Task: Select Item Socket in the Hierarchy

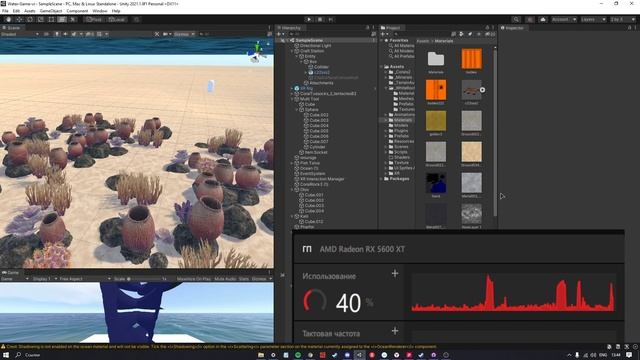Action: click(x=316, y=152)
